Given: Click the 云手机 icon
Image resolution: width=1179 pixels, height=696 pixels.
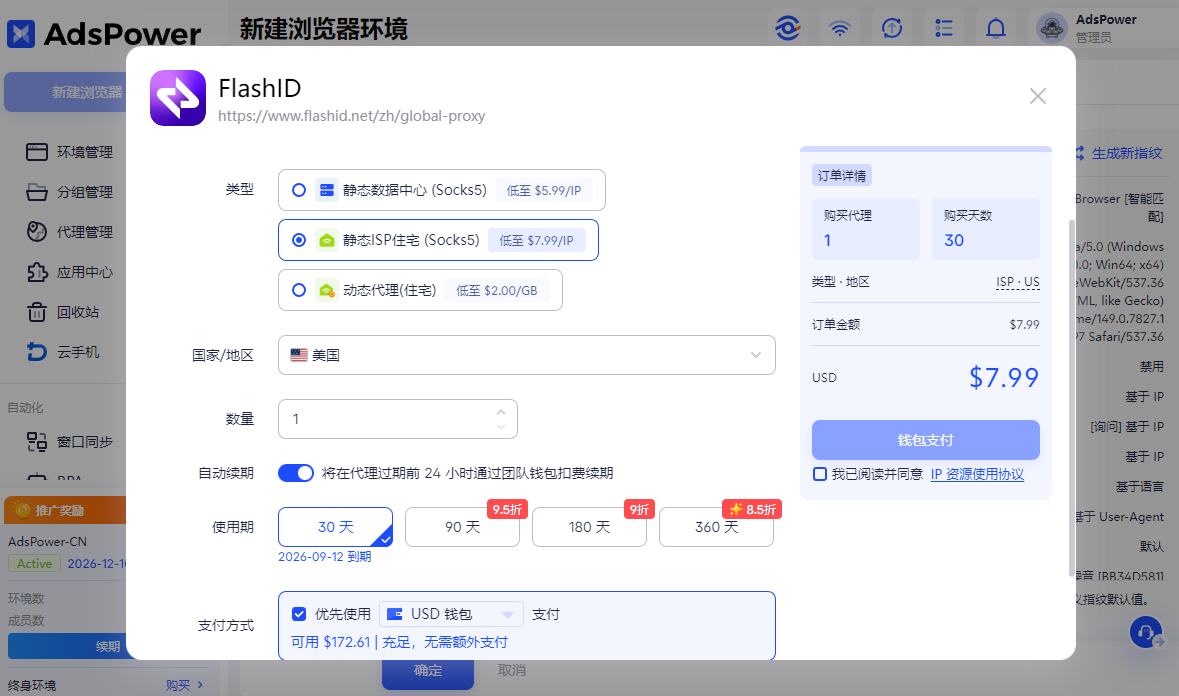Looking at the screenshot, I should (x=37, y=352).
